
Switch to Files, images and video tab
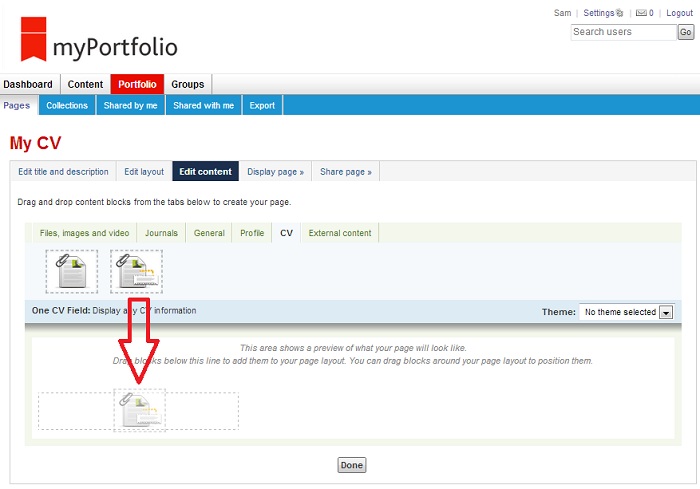pos(84,233)
